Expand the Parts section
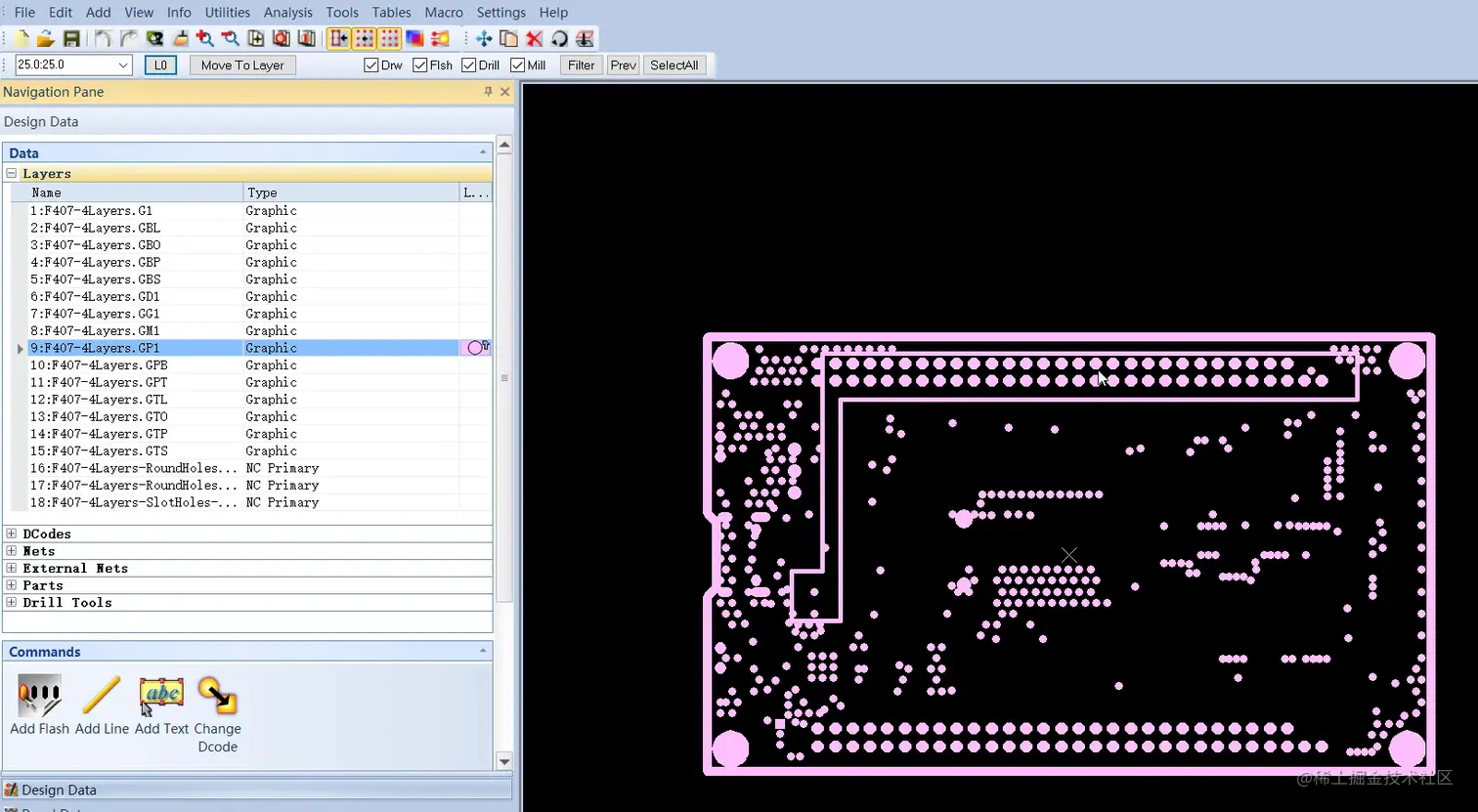 12,585
